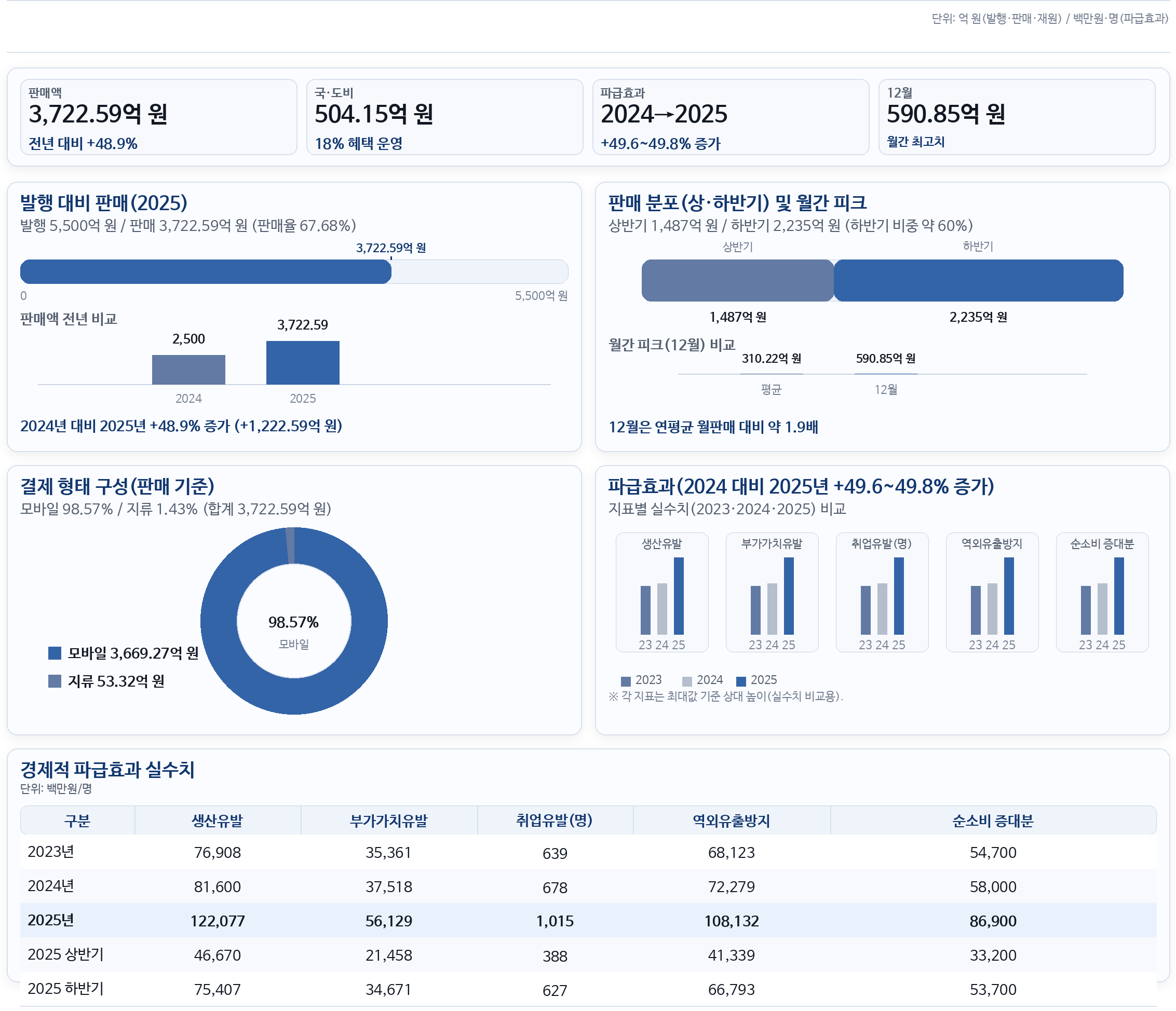Image resolution: width=1176 pixels, height=1011 pixels.
Task: Toggle the 2023 series in the legend
Action: (x=626, y=680)
